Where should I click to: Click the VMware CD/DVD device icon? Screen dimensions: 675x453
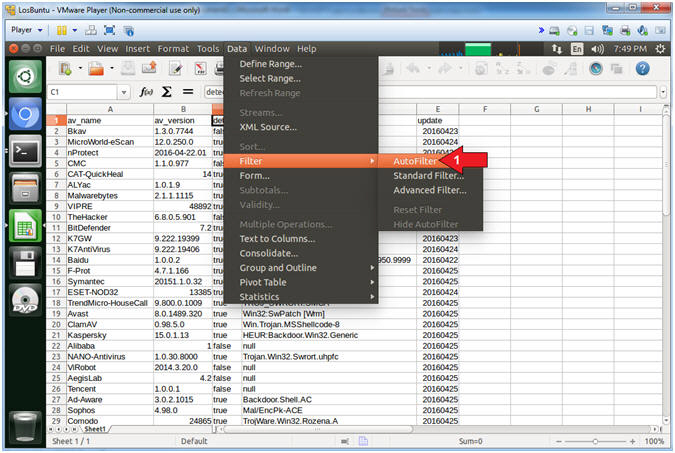572,31
